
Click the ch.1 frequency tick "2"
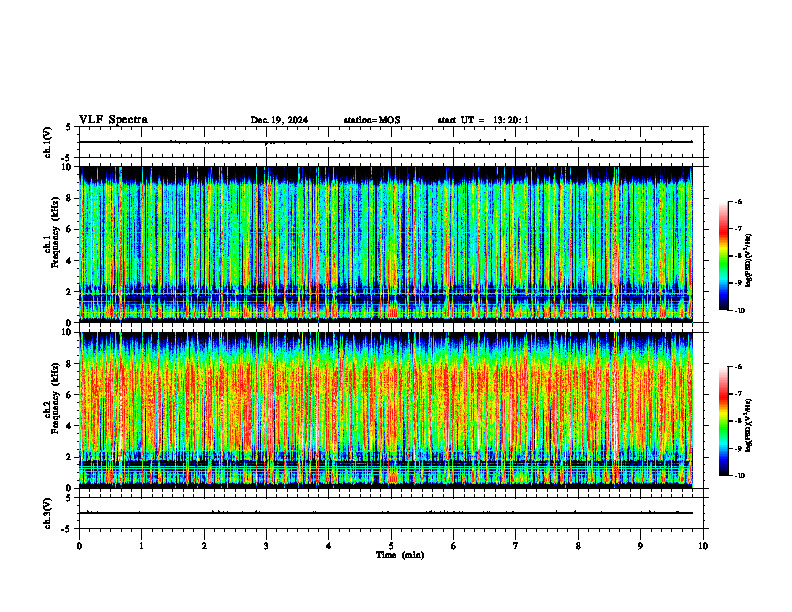[x=69, y=292]
